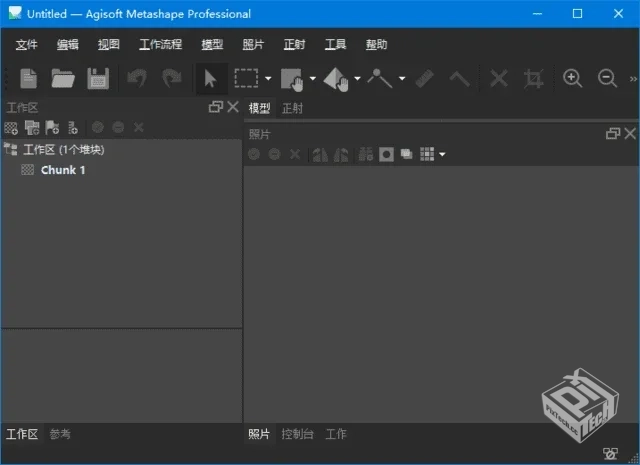Click the New document icon
This screenshot has height=465, width=640.
point(29,78)
